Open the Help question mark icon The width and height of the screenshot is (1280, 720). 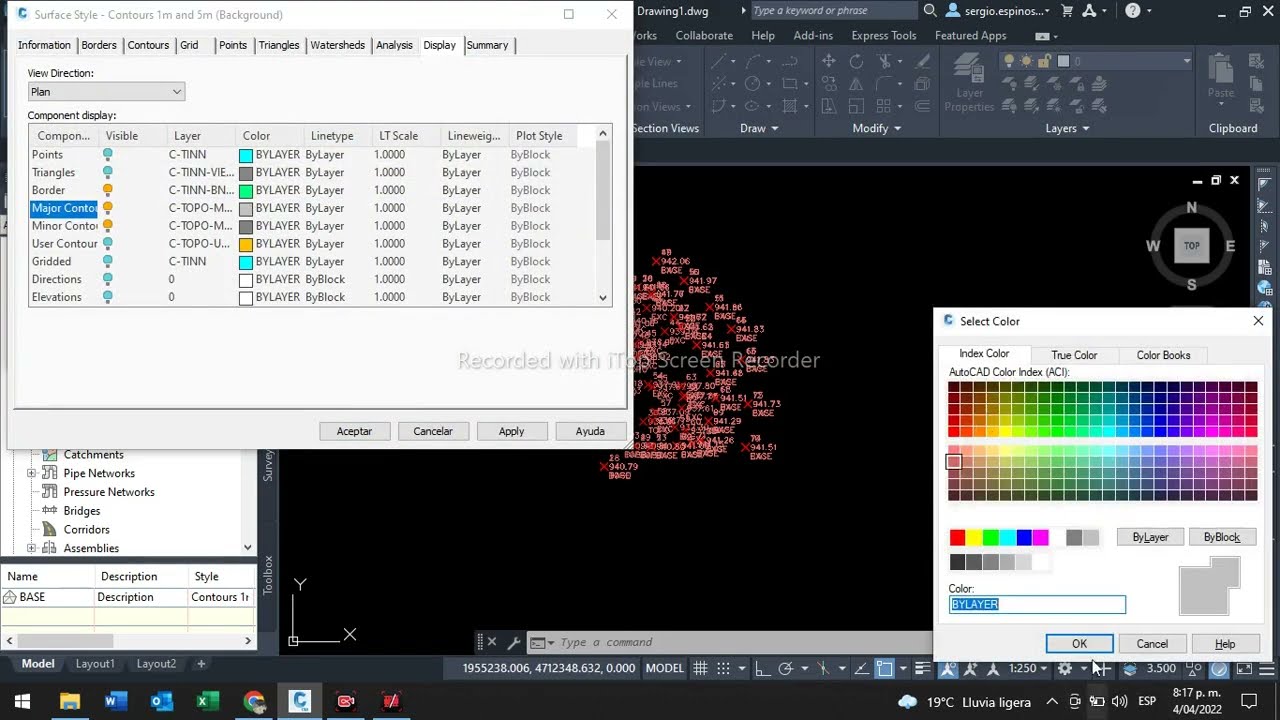[1132, 11]
